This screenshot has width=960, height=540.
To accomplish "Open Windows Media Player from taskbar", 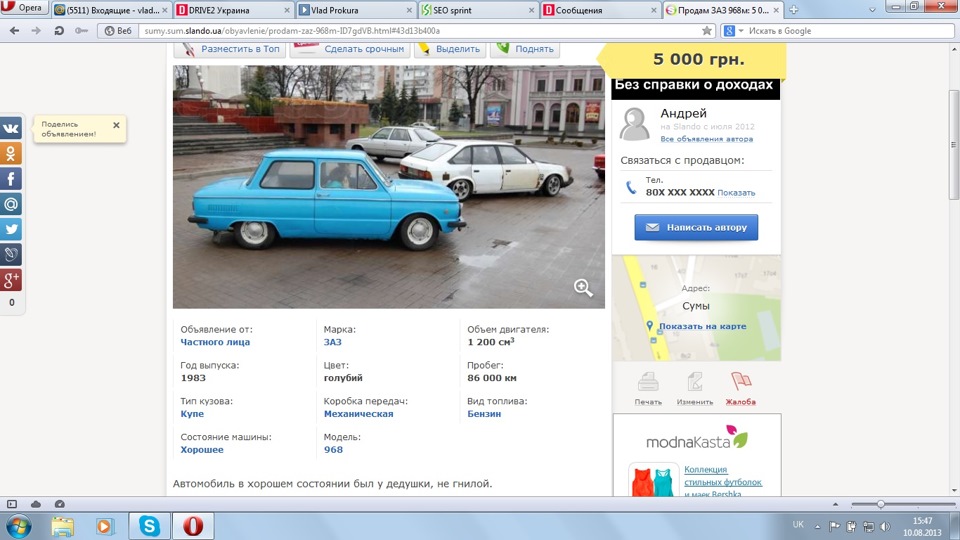I will 105,526.
